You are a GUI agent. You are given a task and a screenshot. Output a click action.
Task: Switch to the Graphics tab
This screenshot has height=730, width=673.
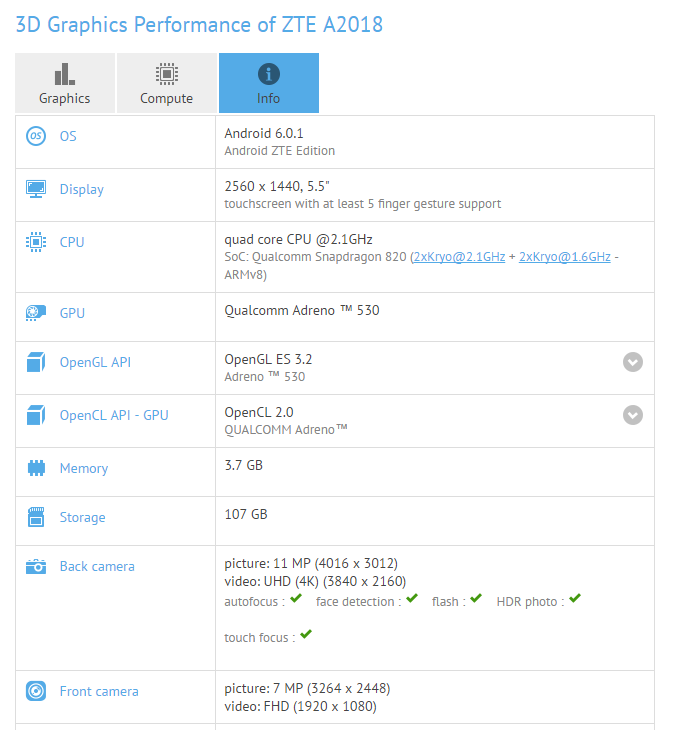[65, 83]
